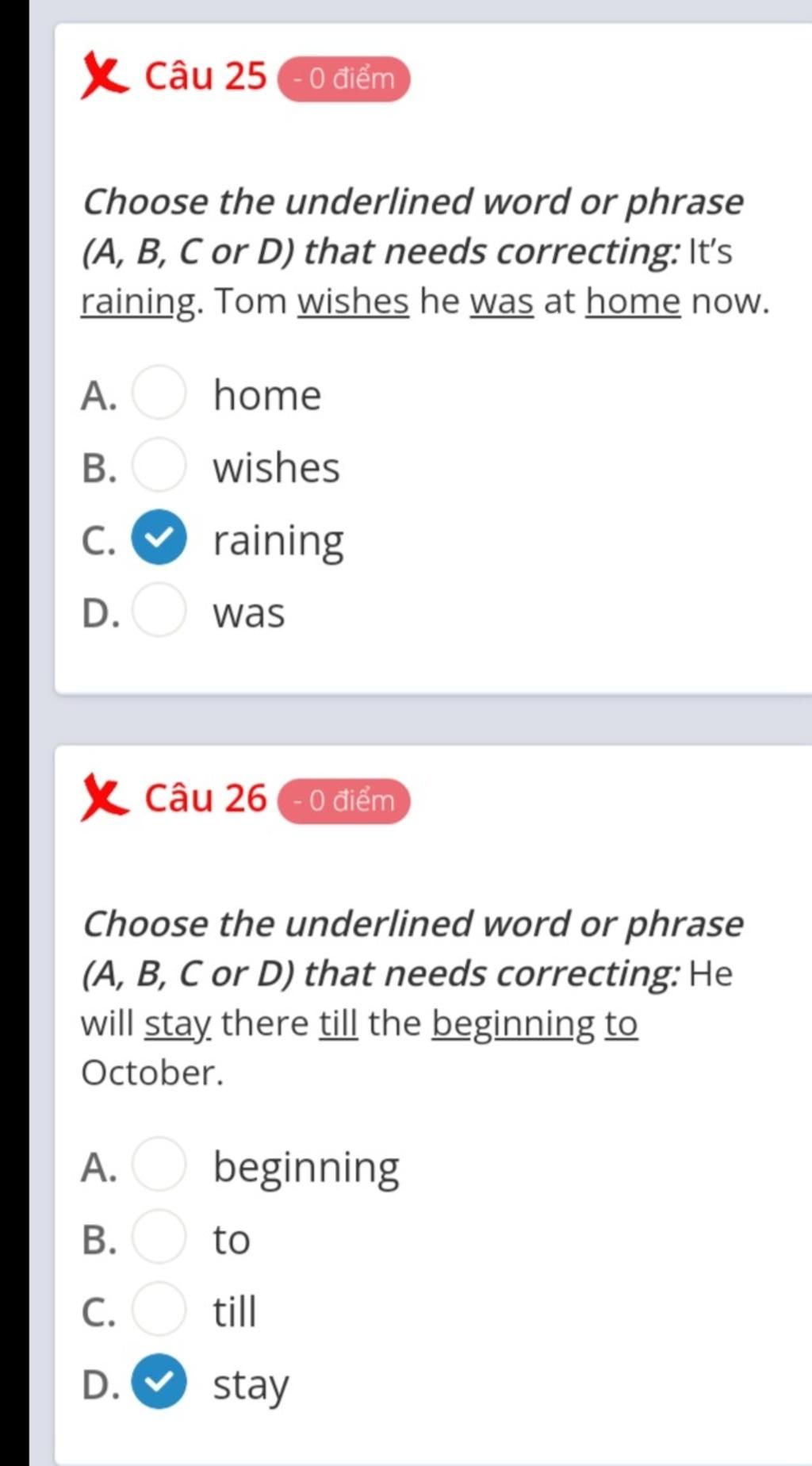This screenshot has height=1466, width=812.
Task: Select radio option A 'beginning' in Câu 26
Action: (159, 1164)
